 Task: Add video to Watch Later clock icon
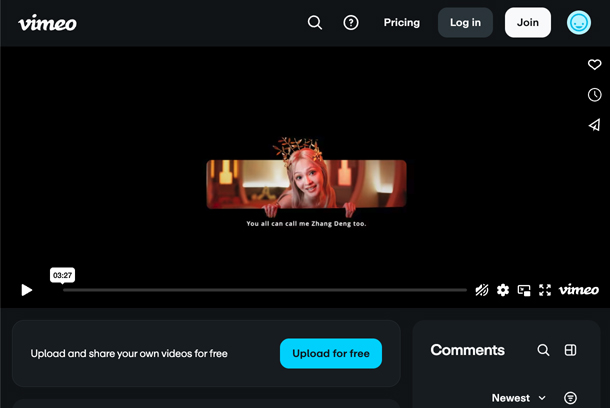click(594, 95)
